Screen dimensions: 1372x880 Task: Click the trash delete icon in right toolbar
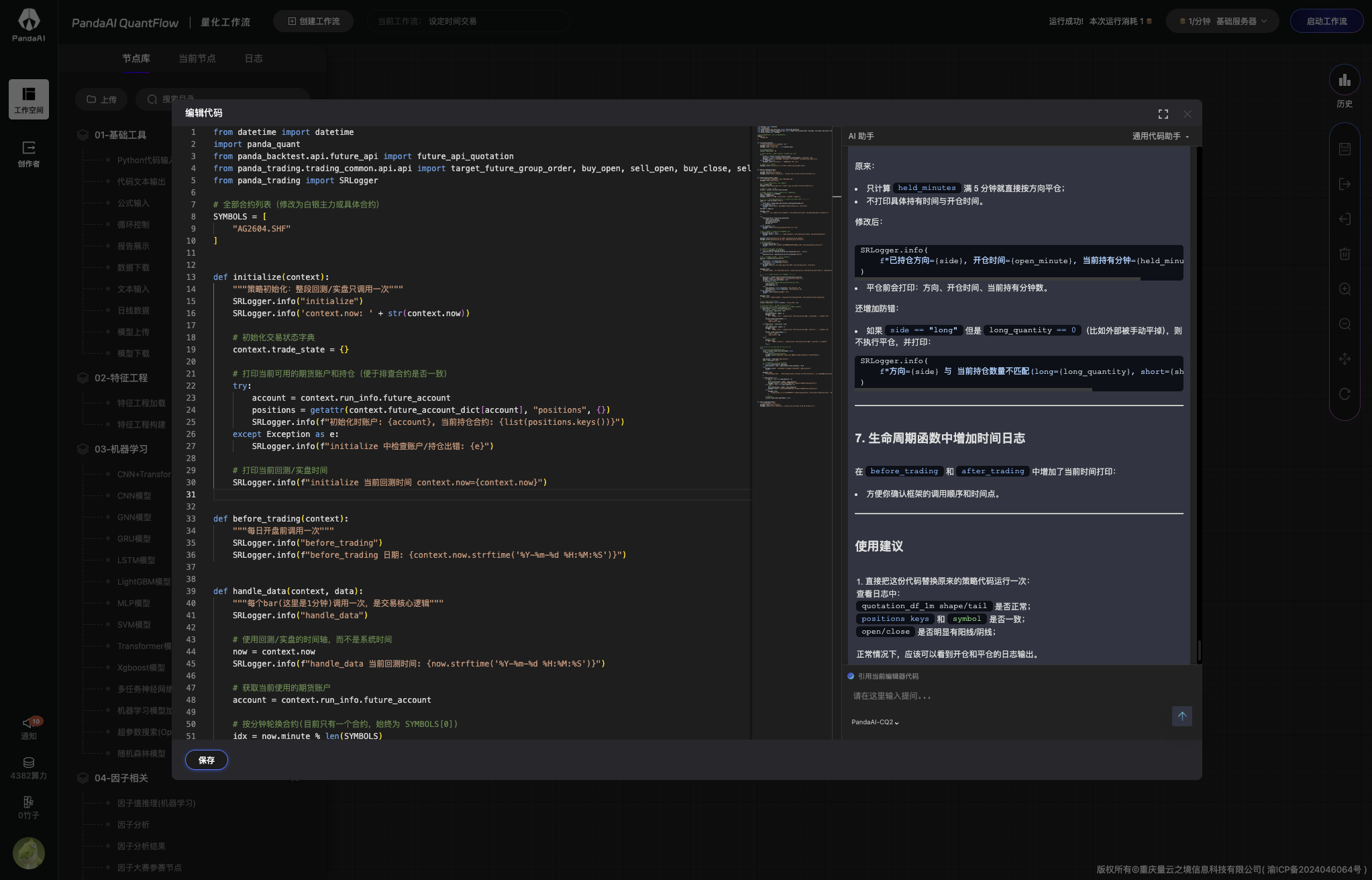click(x=1344, y=254)
